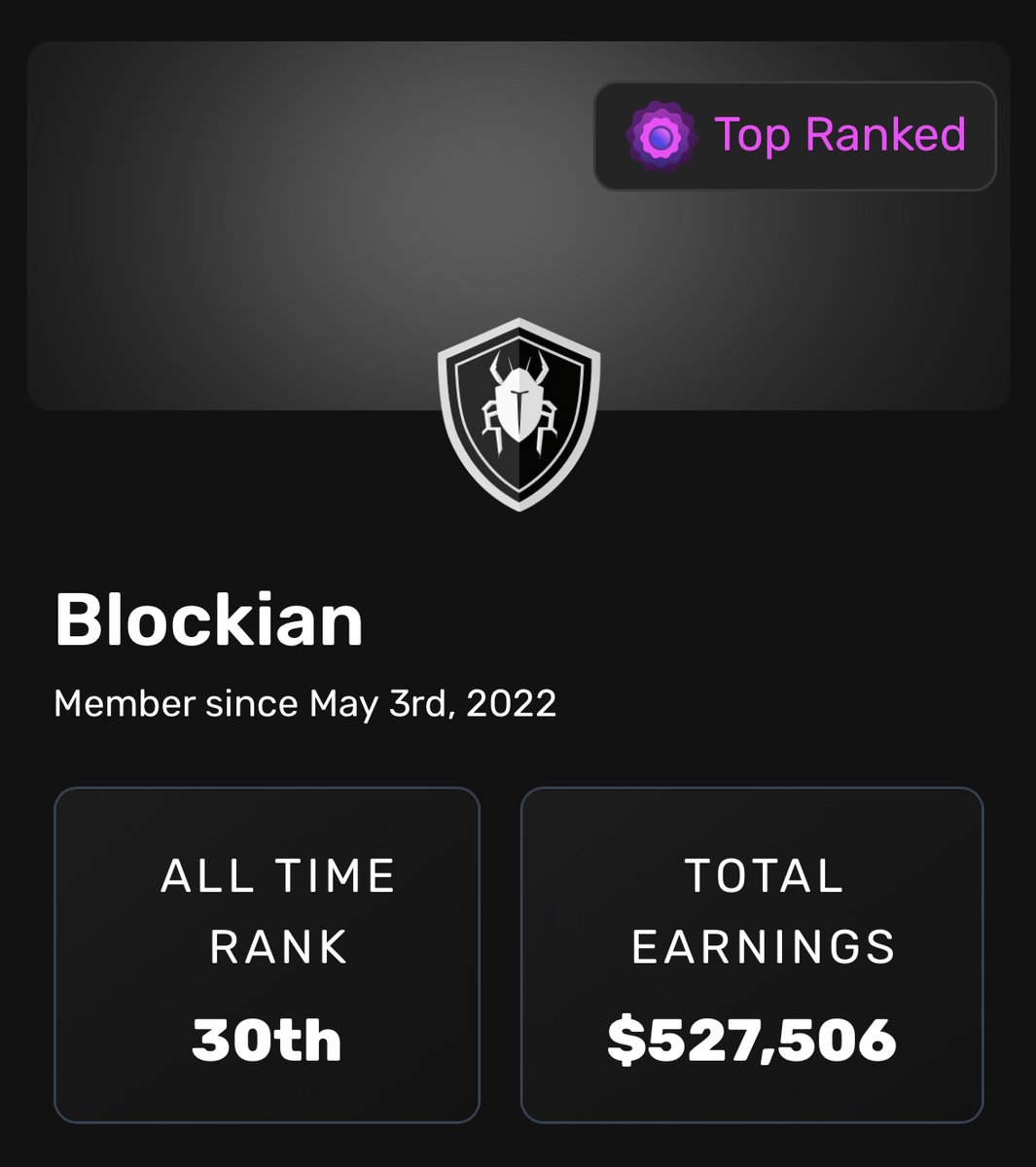Select the ALL TIME label text
Viewport: 1036px width, 1167px height.
278,876
